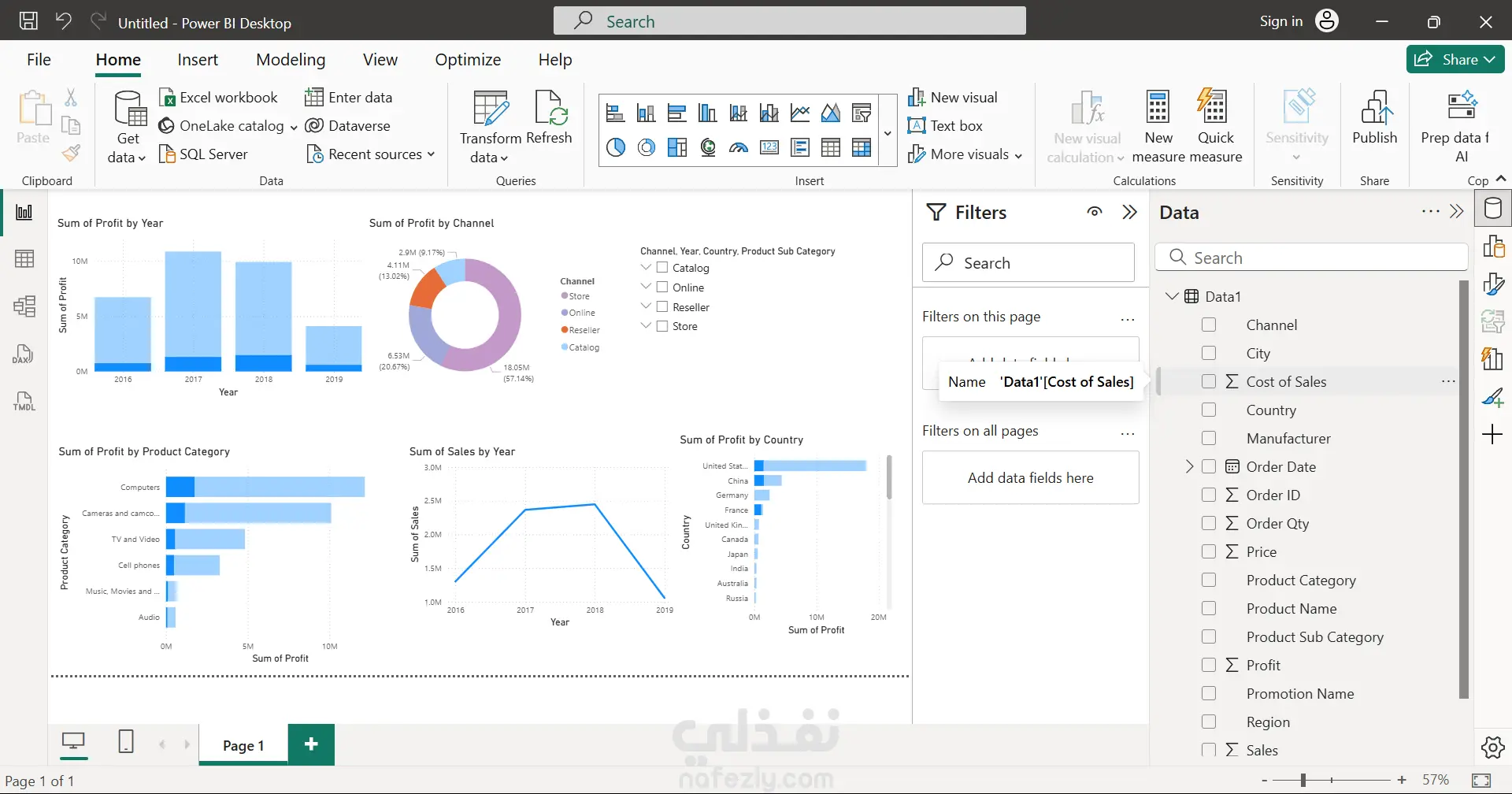Click the Excel workbook button

click(219, 98)
